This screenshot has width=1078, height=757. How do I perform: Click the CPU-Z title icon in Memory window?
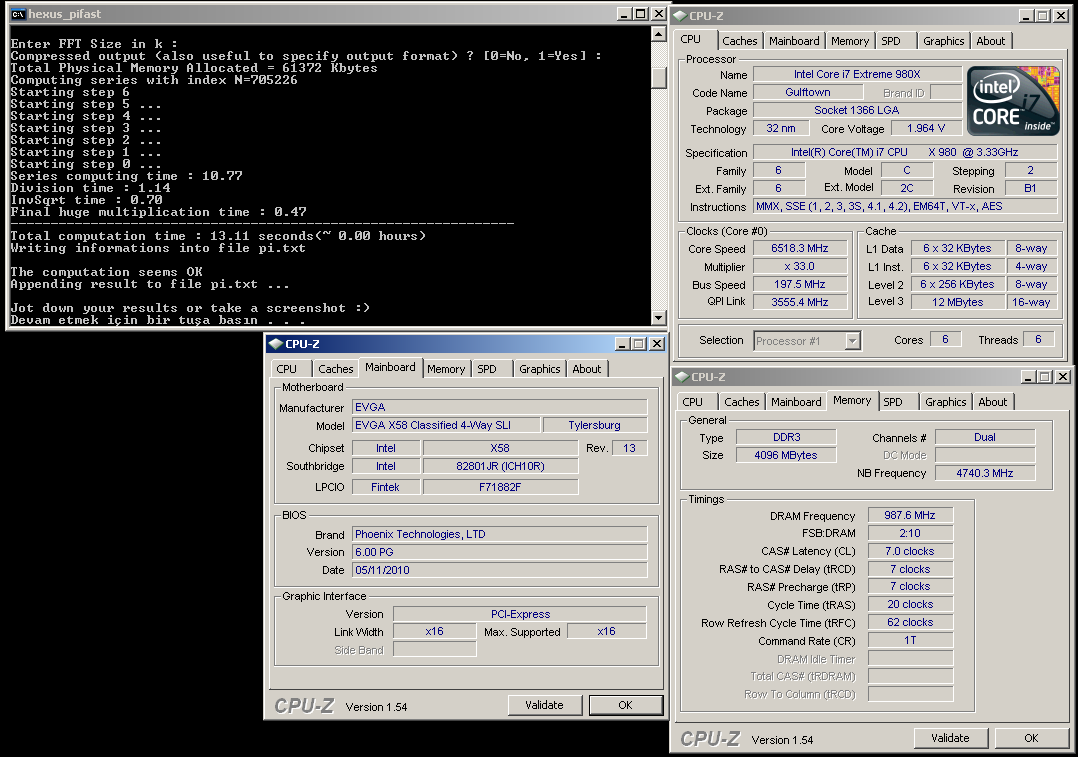682,377
